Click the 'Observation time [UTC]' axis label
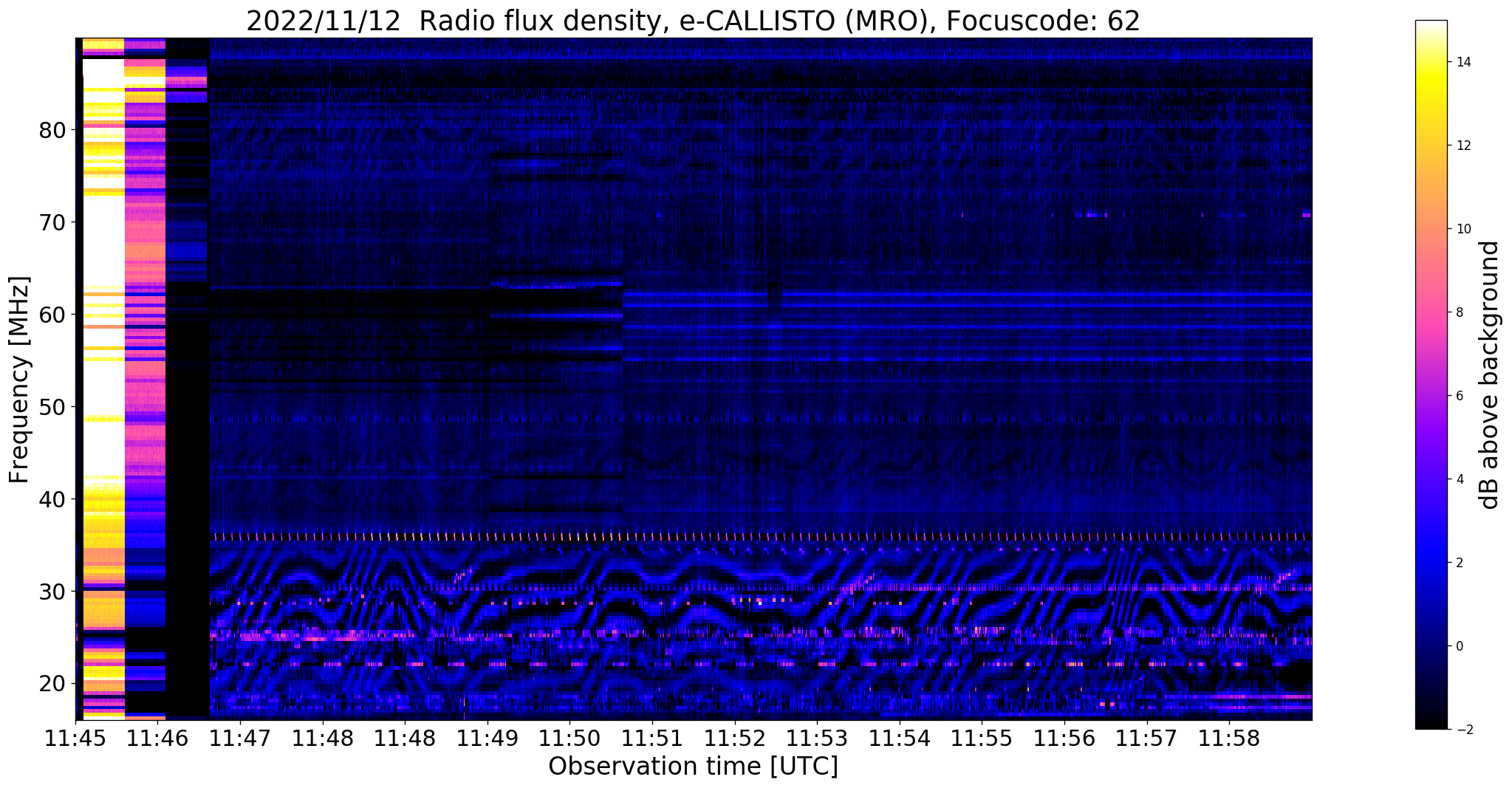The width and height of the screenshot is (1512, 788). [693, 766]
